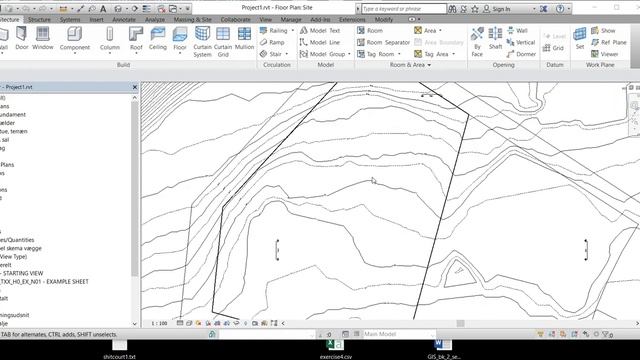This screenshot has height=360, width=640.
Task: Click Show work plane
Action: pos(603,31)
